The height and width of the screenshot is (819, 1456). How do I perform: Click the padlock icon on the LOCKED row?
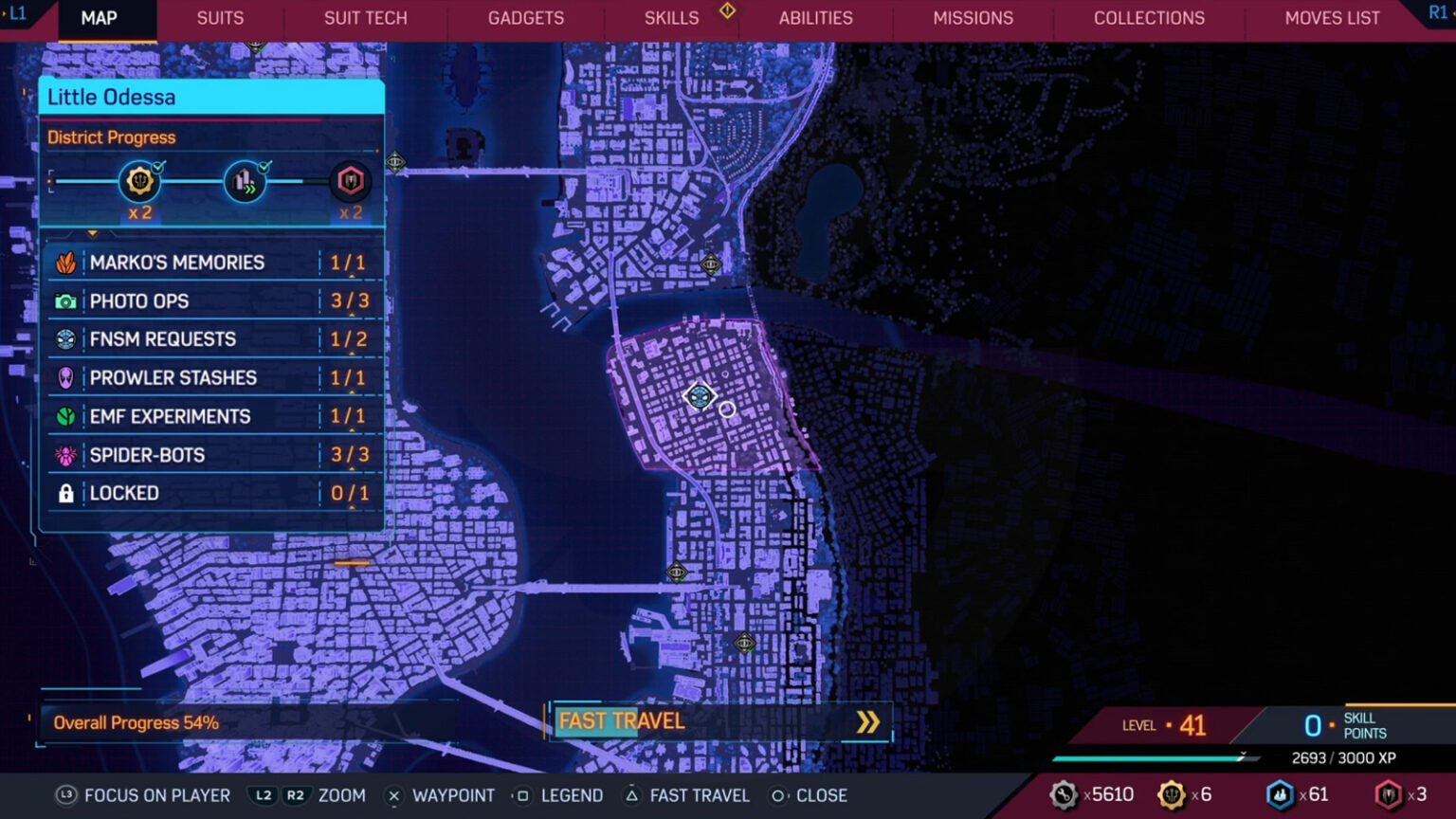(65, 493)
